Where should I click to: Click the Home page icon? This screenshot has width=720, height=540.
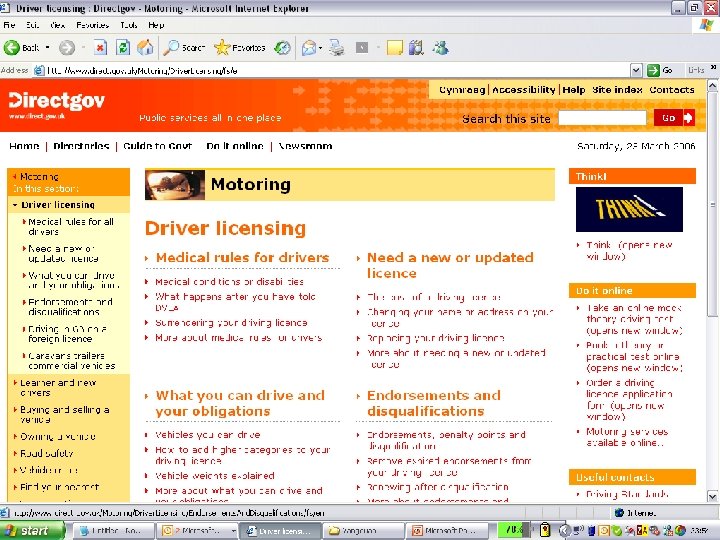[145, 47]
